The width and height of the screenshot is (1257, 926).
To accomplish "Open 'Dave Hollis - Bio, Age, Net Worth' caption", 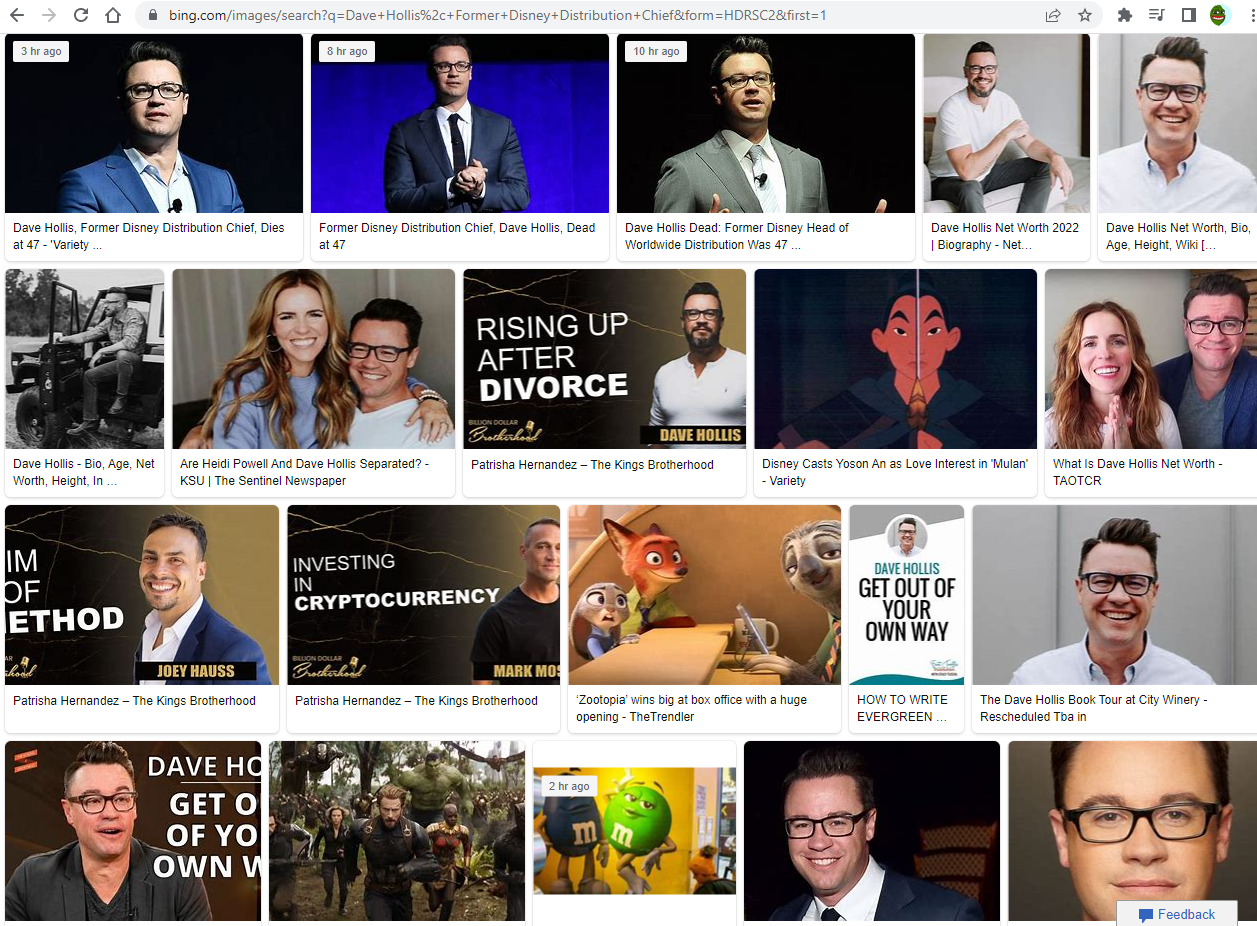I will [x=84, y=472].
